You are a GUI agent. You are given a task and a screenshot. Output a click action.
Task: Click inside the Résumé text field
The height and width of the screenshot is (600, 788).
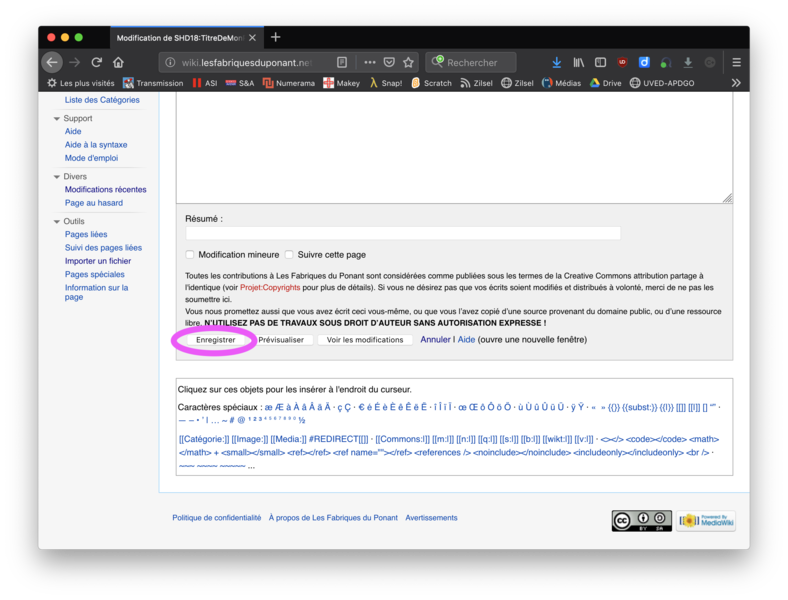point(402,233)
